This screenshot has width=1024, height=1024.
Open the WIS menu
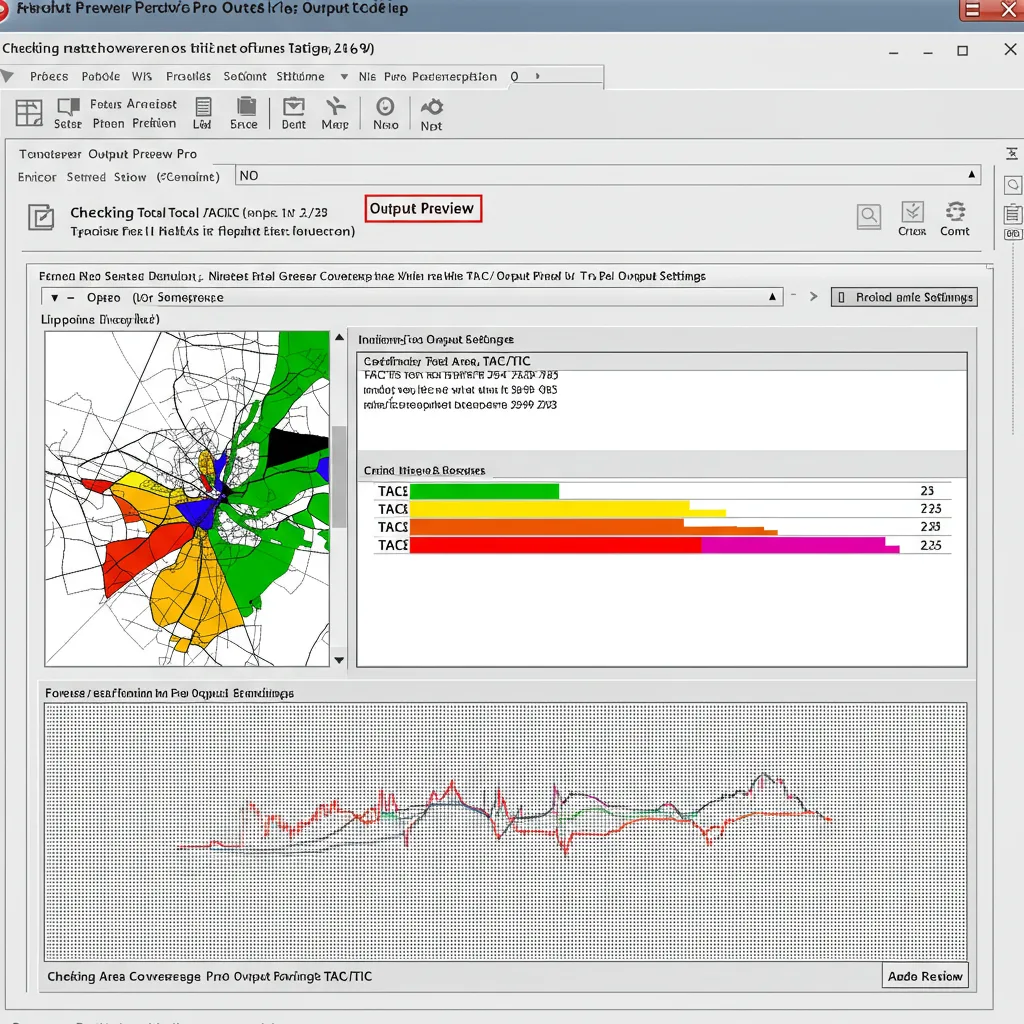coord(142,76)
